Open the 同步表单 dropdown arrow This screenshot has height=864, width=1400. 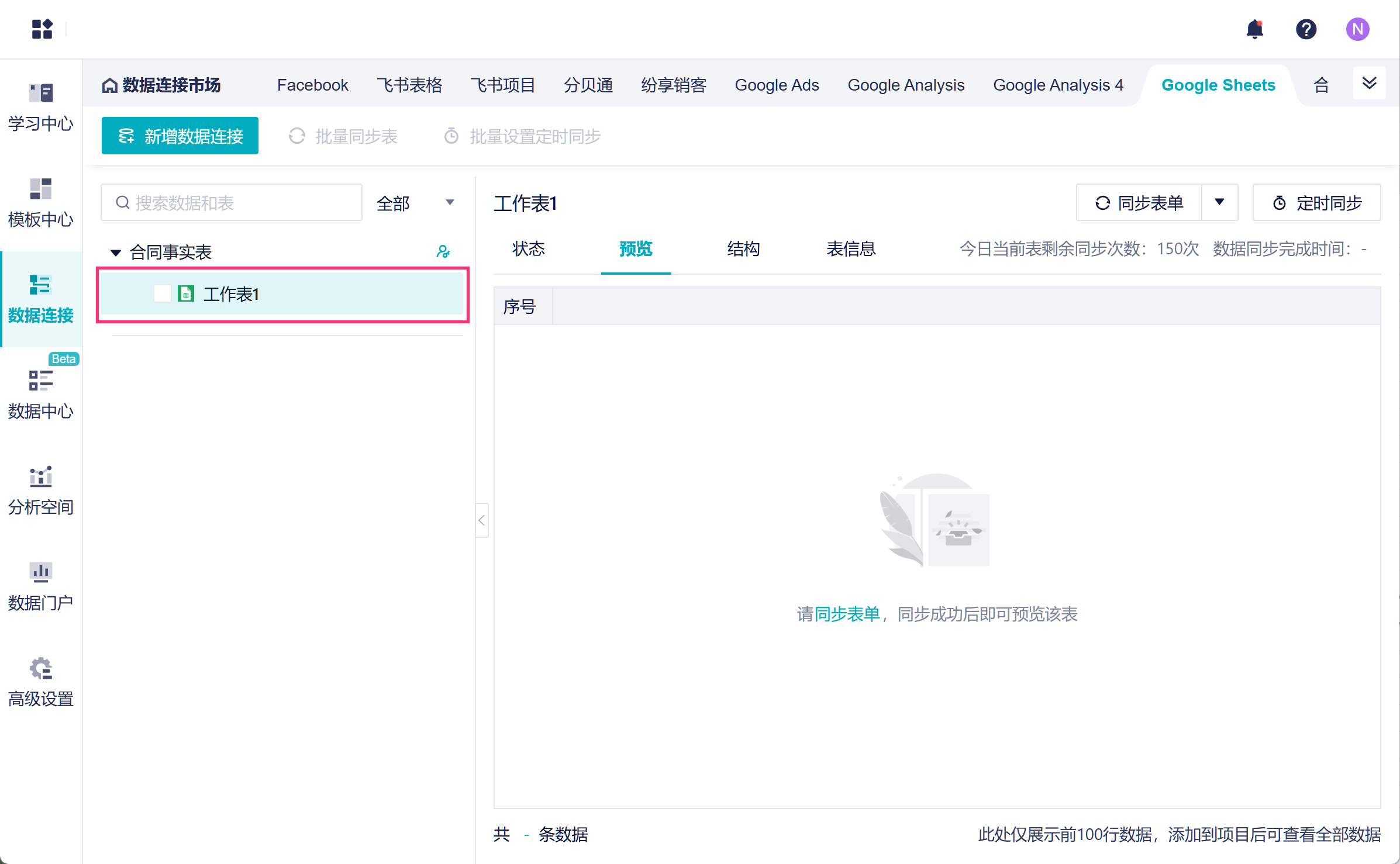(x=1219, y=202)
